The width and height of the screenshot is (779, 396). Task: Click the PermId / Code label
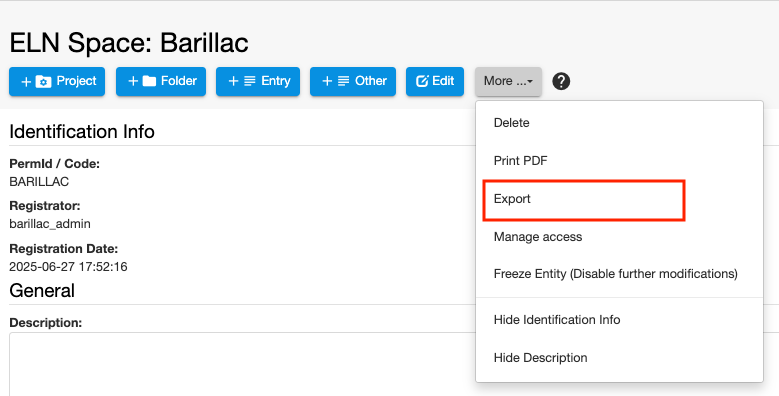coord(55,163)
